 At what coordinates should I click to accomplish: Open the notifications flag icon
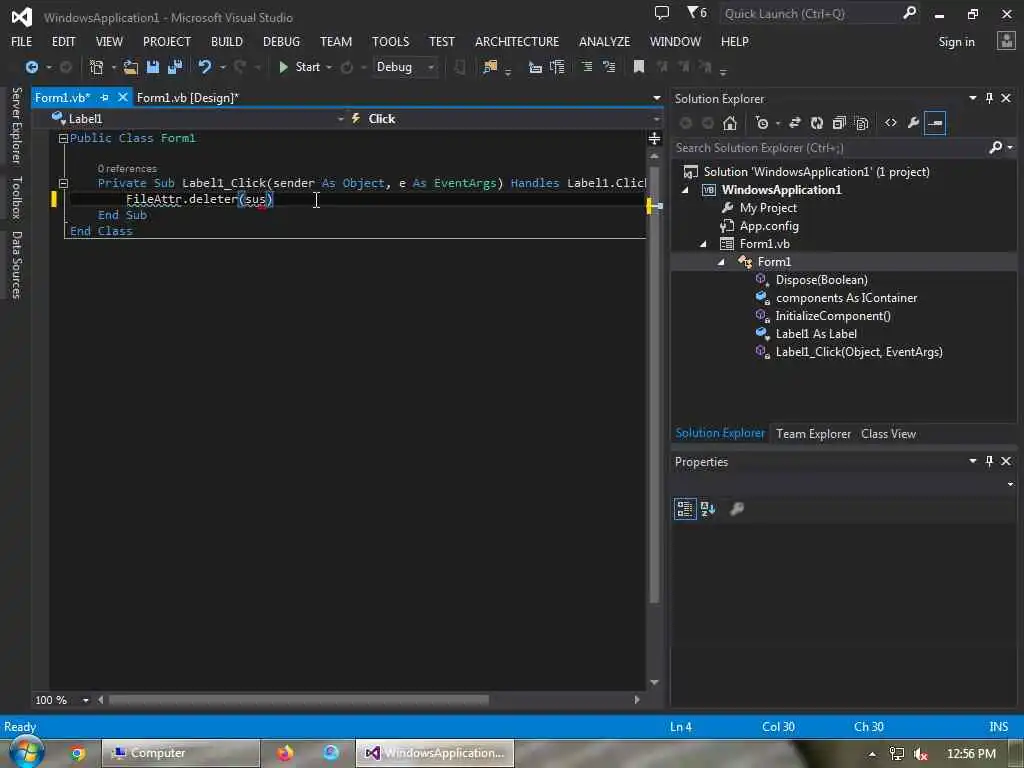pos(697,13)
